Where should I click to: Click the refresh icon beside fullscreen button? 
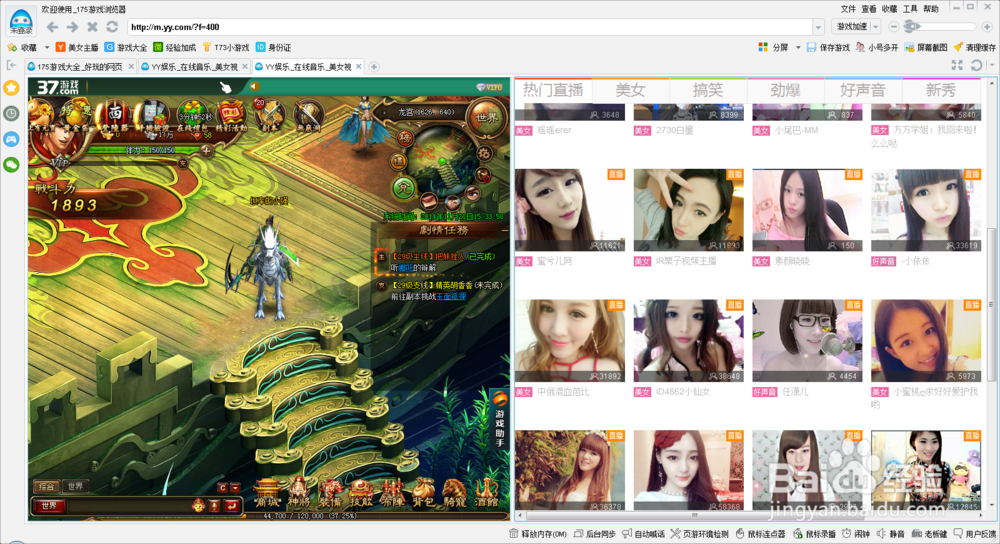point(976,65)
